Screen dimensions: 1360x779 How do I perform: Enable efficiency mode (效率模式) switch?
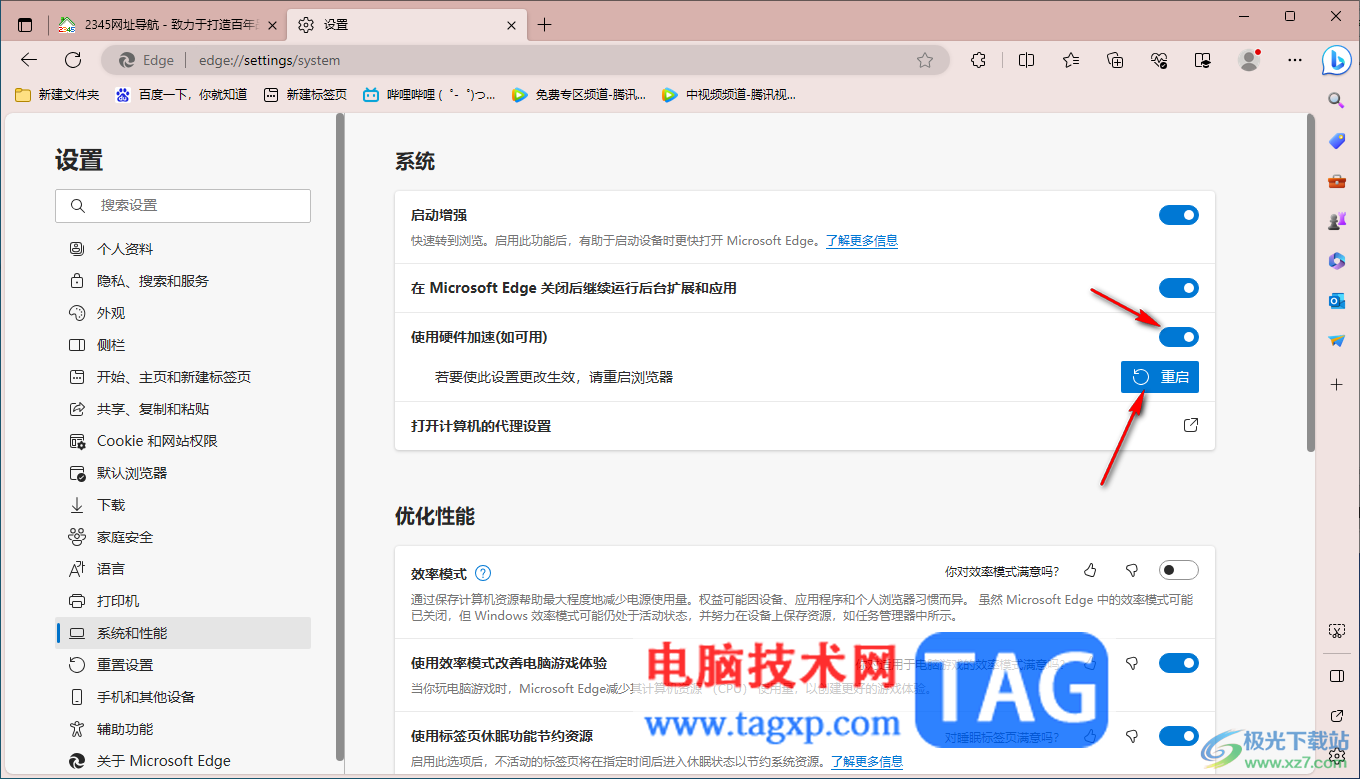click(x=1179, y=570)
